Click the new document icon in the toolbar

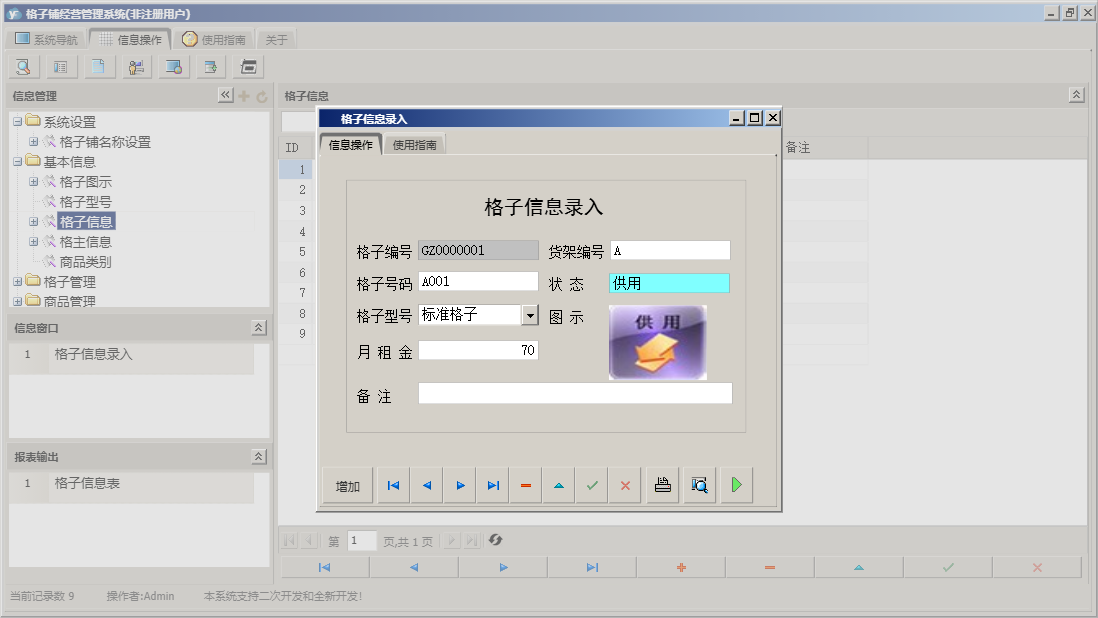[x=97, y=66]
